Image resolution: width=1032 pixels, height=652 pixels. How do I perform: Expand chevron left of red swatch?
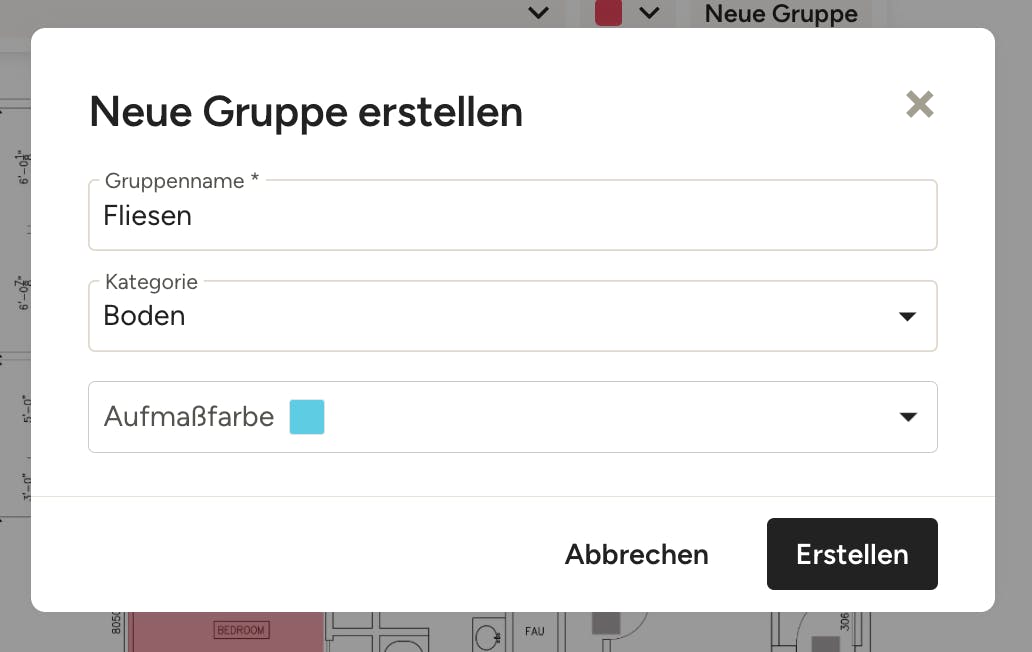coord(538,13)
